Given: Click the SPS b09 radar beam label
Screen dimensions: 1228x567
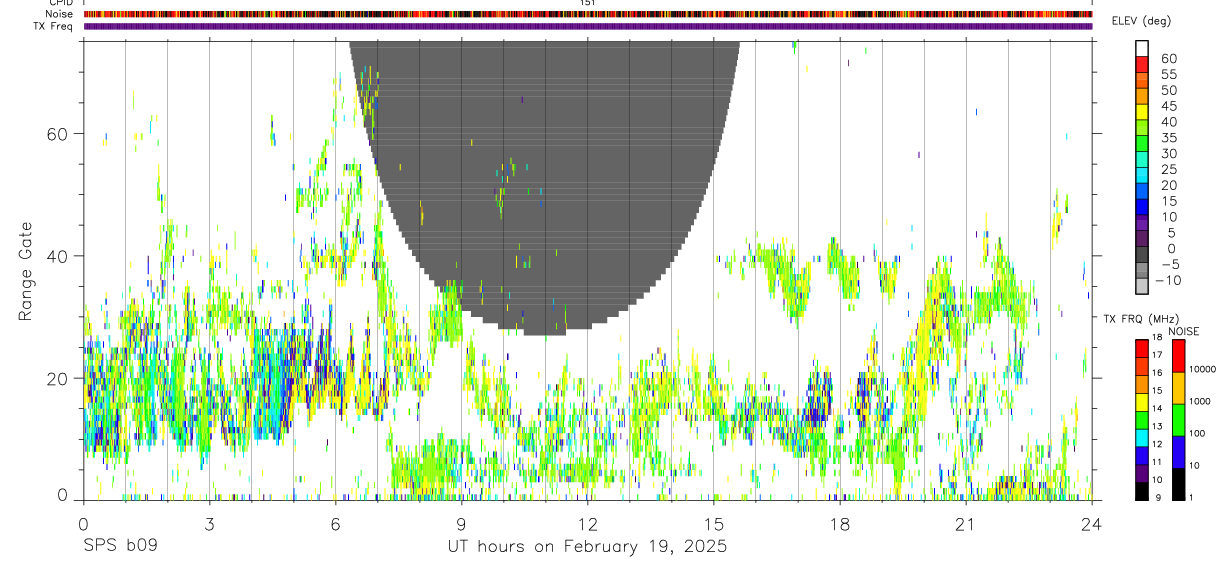Looking at the screenshot, I should pos(120,548).
